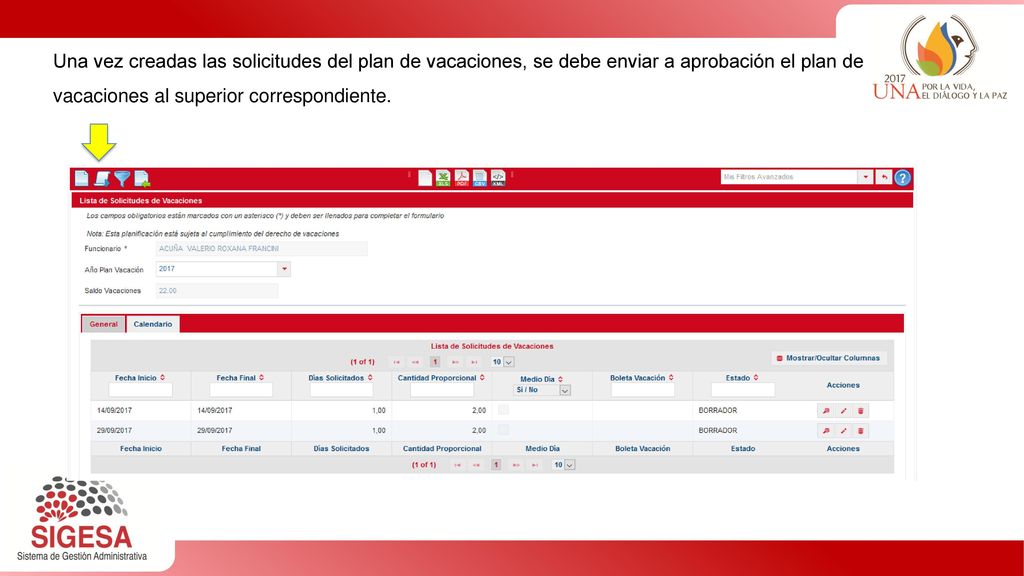This screenshot has height=576, width=1024.
Task: Toggle Medio Día checkbox for 29/09/2017 row
Action: click(503, 430)
